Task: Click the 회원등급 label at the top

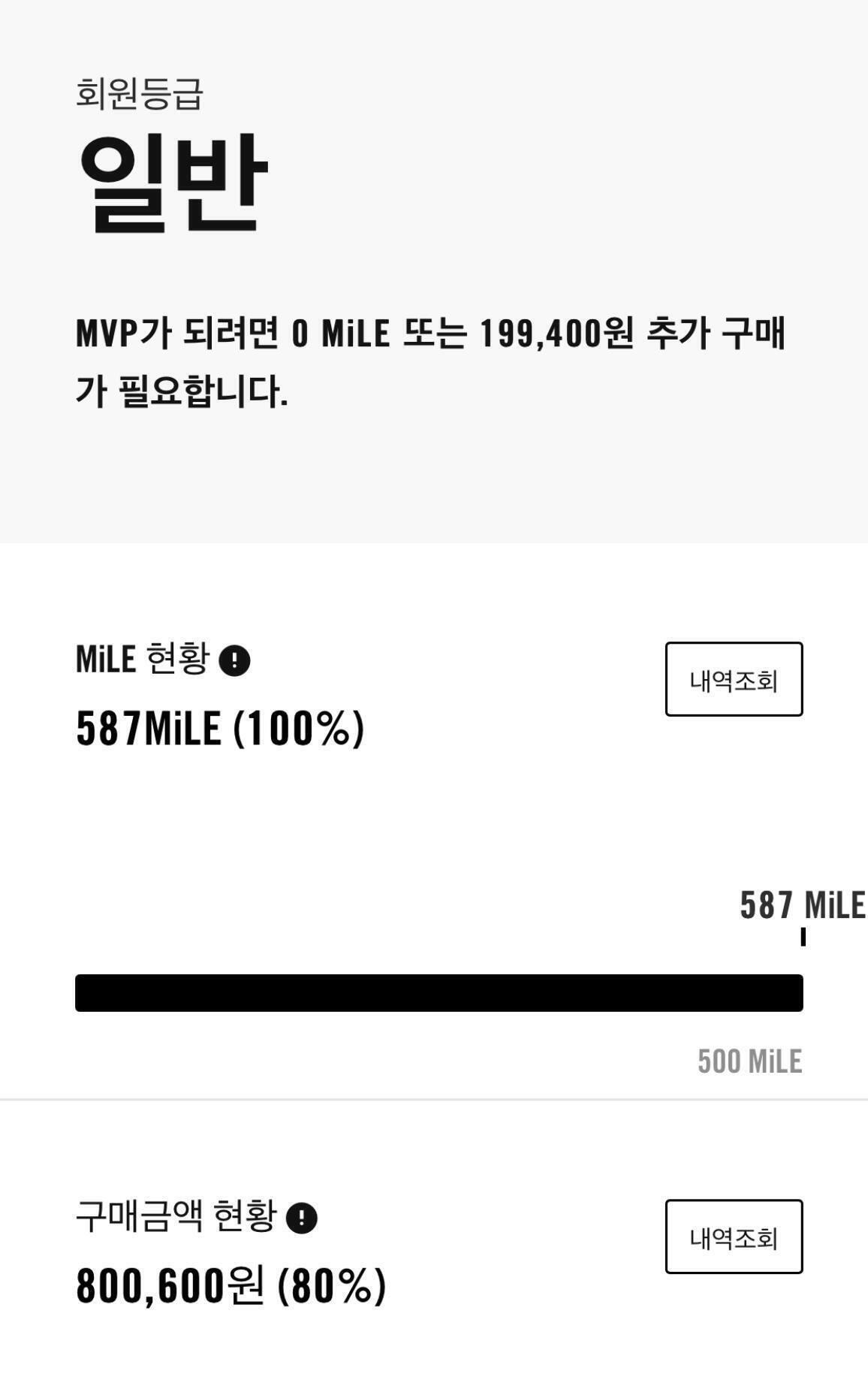Action: (x=140, y=94)
